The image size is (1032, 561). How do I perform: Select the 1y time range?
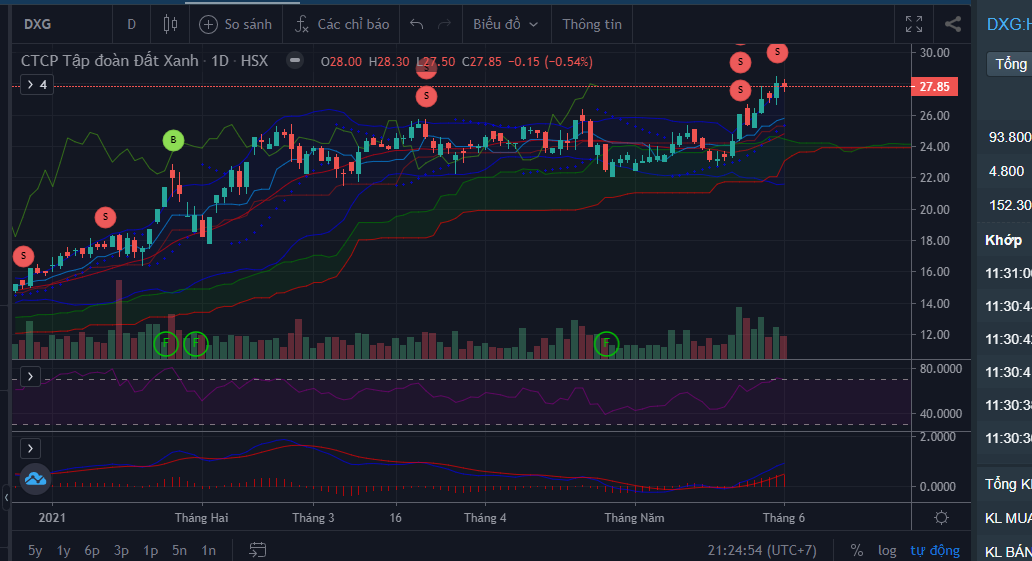point(63,550)
